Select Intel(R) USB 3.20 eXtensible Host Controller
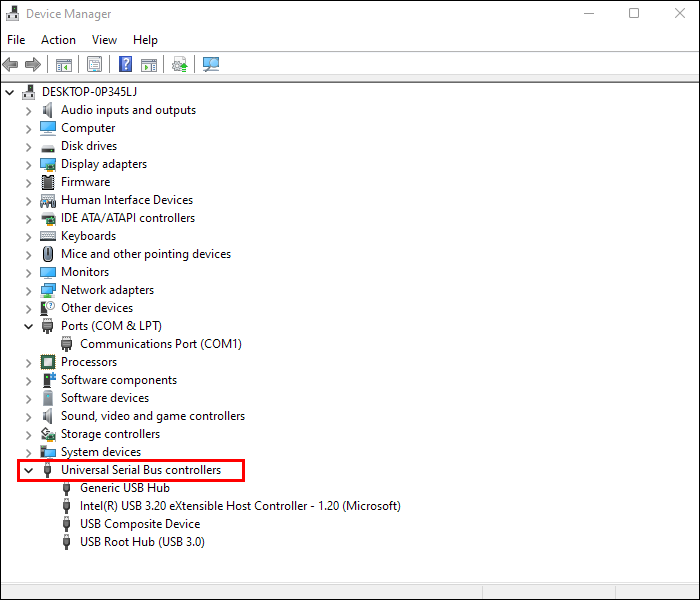The width and height of the screenshot is (700, 600). [x=240, y=506]
